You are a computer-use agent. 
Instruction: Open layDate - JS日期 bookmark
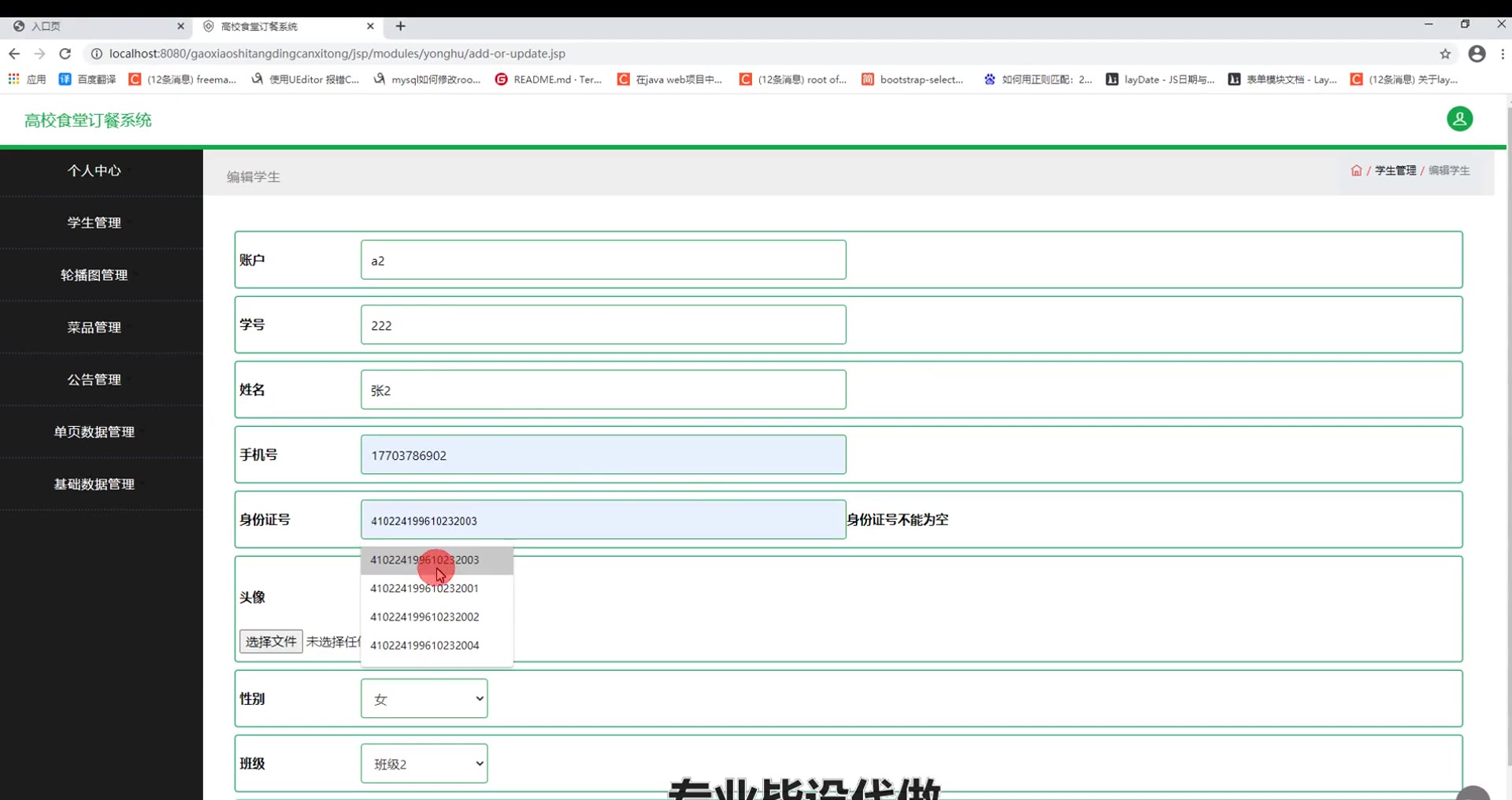pyautogui.click(x=1160, y=80)
